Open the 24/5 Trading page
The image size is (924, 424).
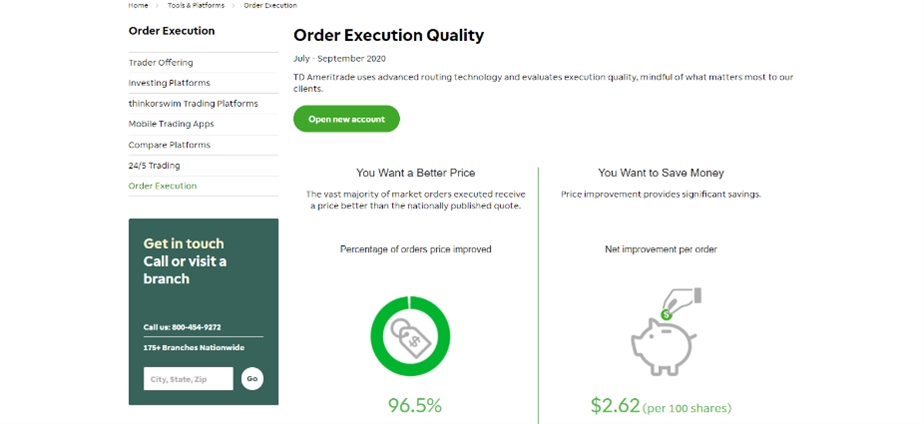(x=154, y=165)
